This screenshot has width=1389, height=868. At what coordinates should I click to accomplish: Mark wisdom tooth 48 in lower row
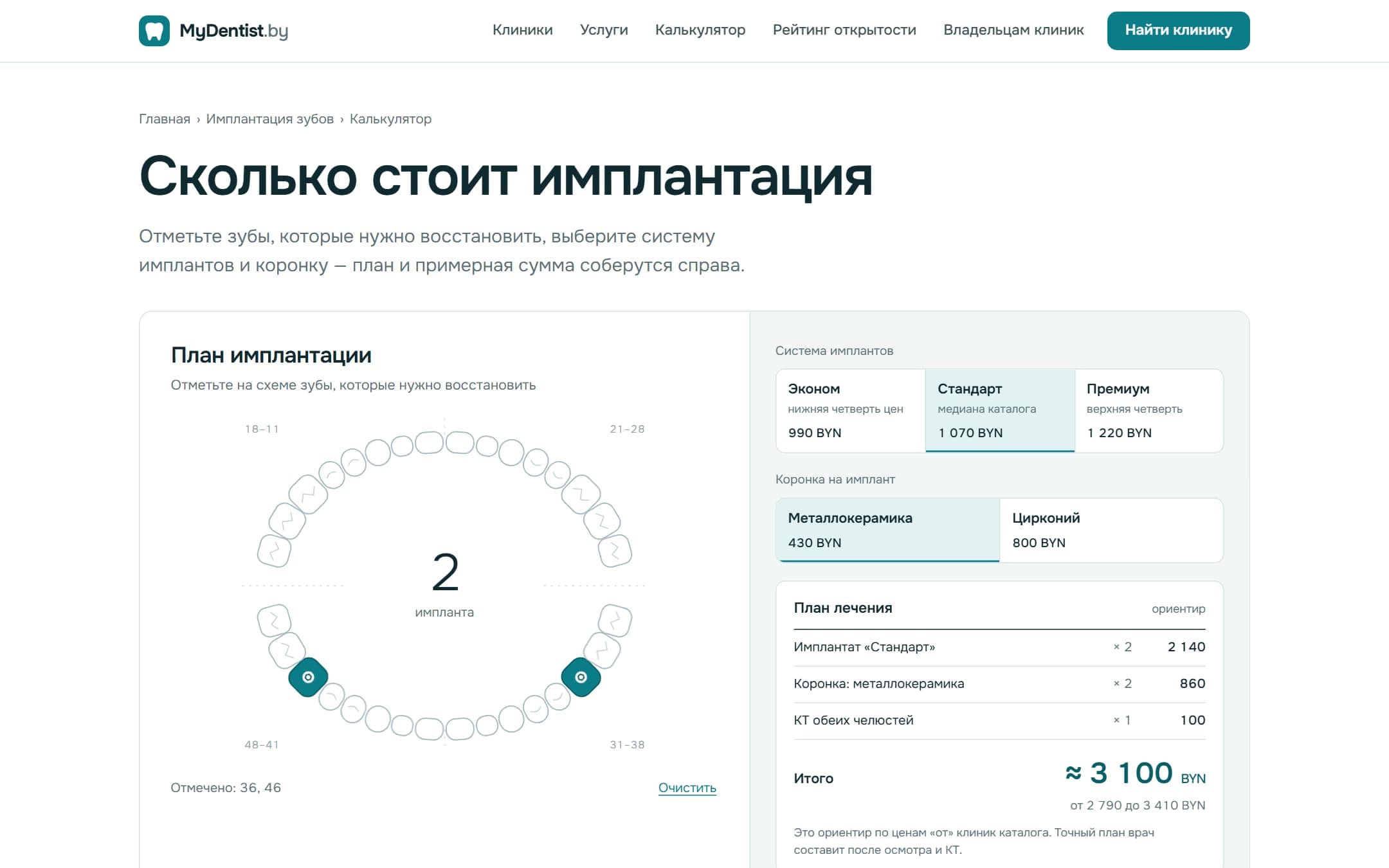click(274, 620)
